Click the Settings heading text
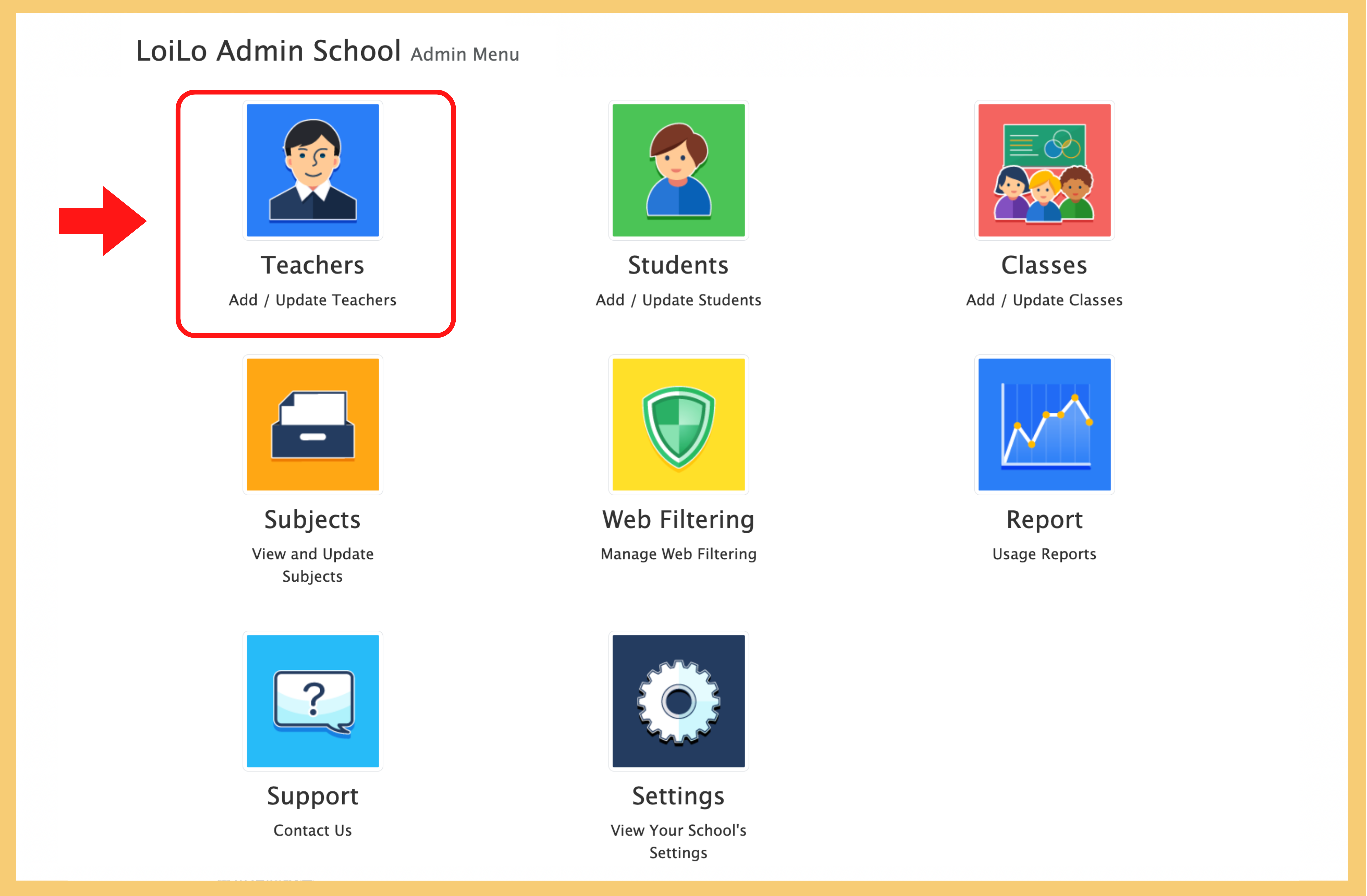 678,796
